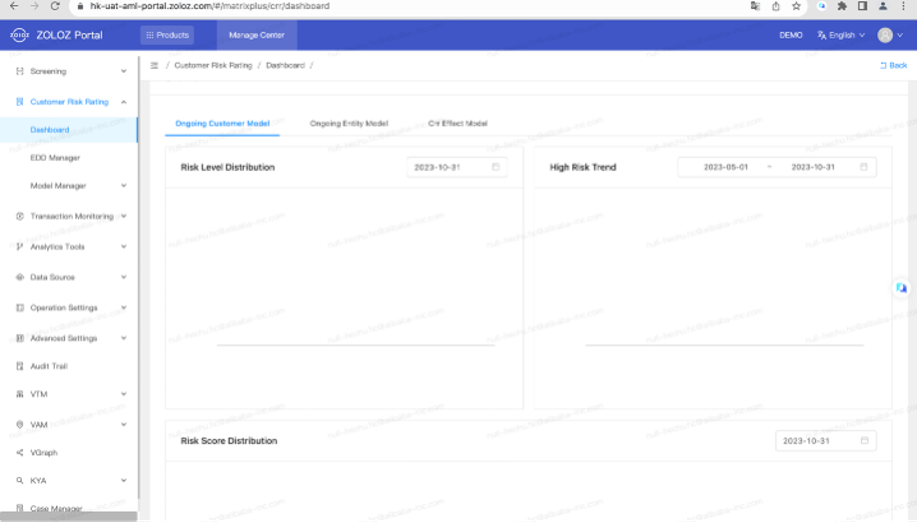Click calendar icon in Risk Level Distribution
Image resolution: width=918 pixels, height=525 pixels.
tap(496, 167)
